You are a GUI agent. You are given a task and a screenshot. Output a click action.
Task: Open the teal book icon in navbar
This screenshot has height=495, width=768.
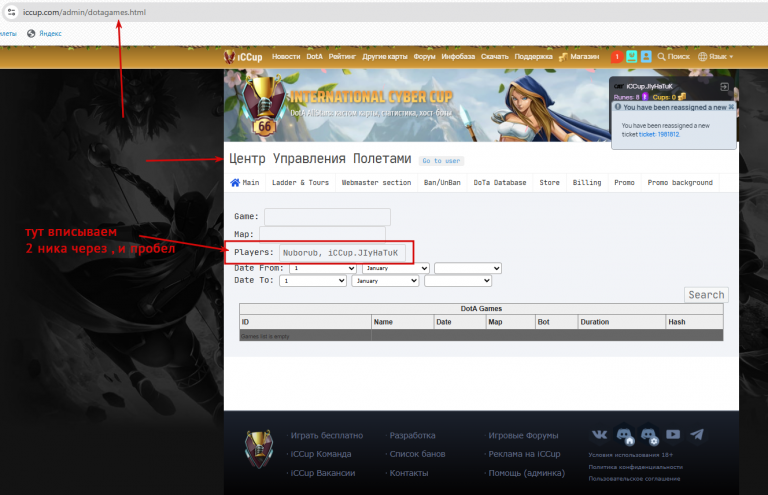pyautogui.click(x=632, y=57)
